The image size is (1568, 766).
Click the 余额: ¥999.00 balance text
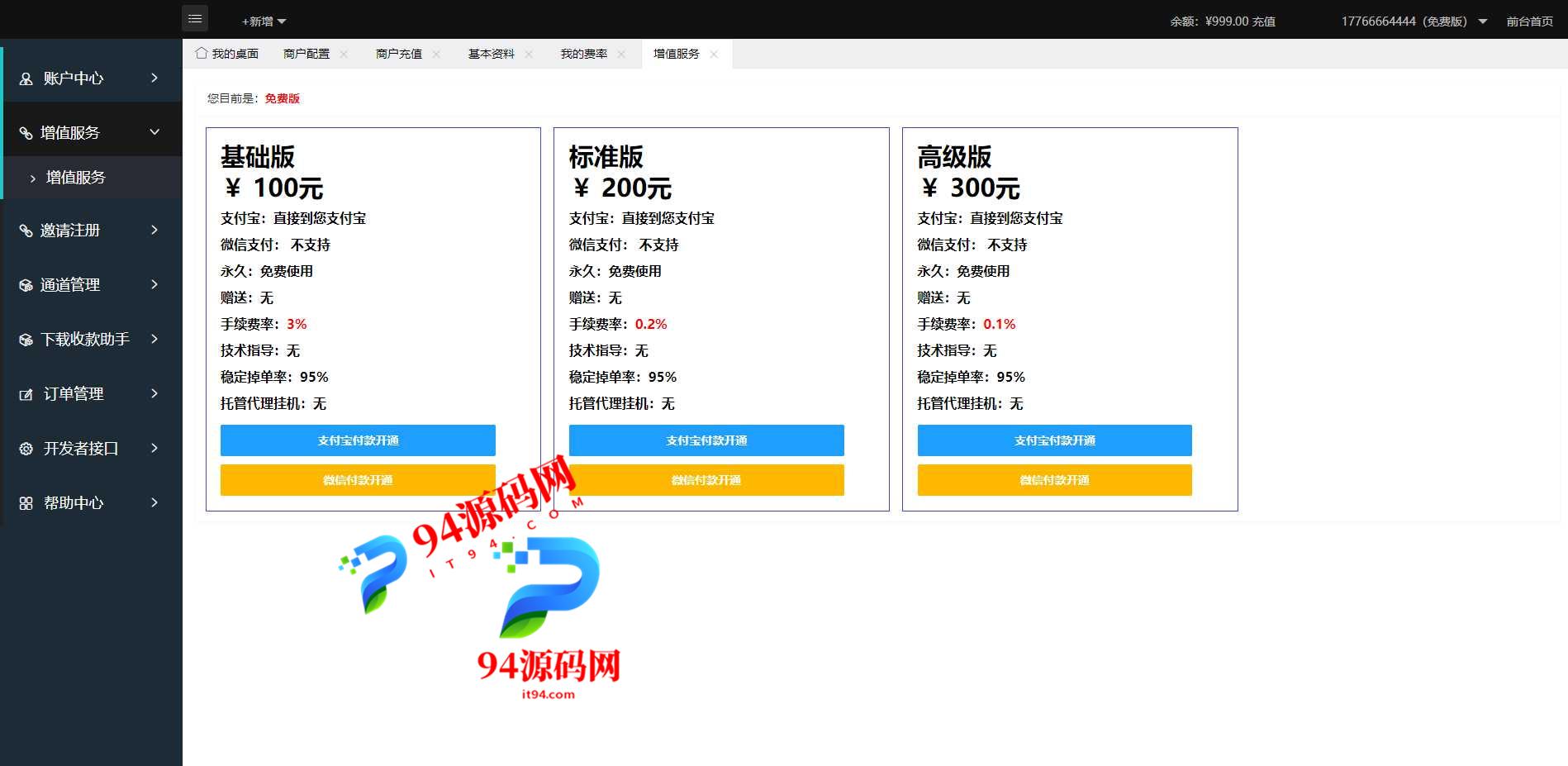1209,21
